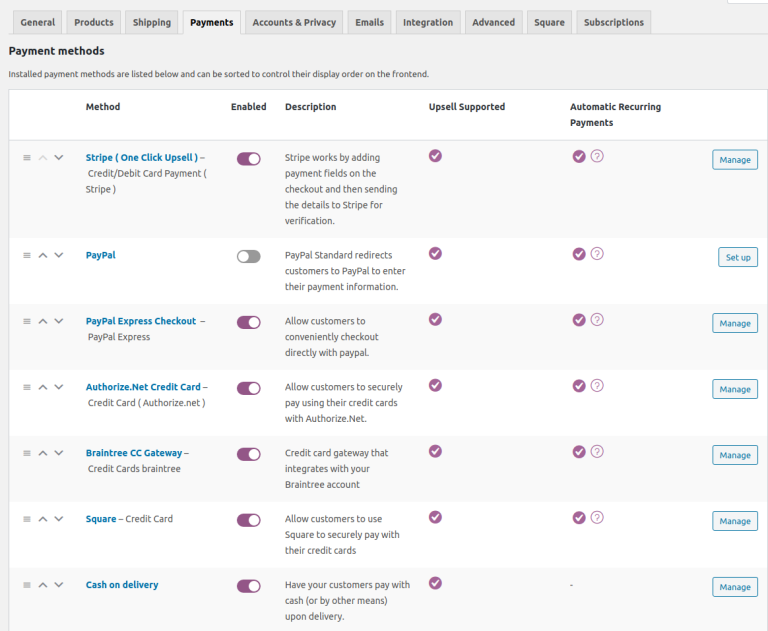The image size is (768, 631).
Task: Grab the drag handle for Cash on delivery
Action: tap(27, 585)
